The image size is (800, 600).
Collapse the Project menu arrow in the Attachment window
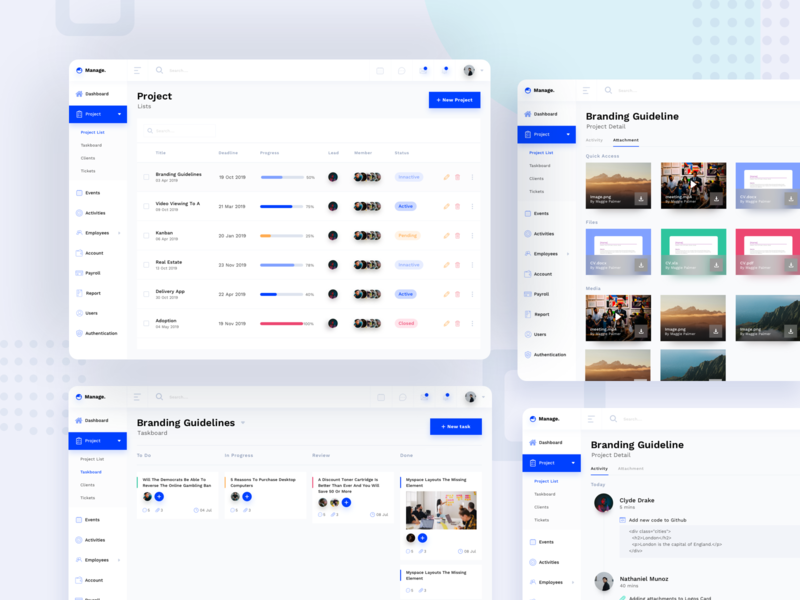tap(568, 135)
